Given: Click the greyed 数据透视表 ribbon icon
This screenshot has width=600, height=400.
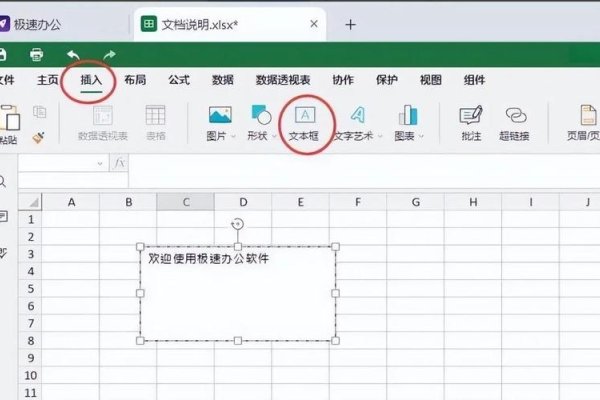Looking at the screenshot, I should coord(103,115).
